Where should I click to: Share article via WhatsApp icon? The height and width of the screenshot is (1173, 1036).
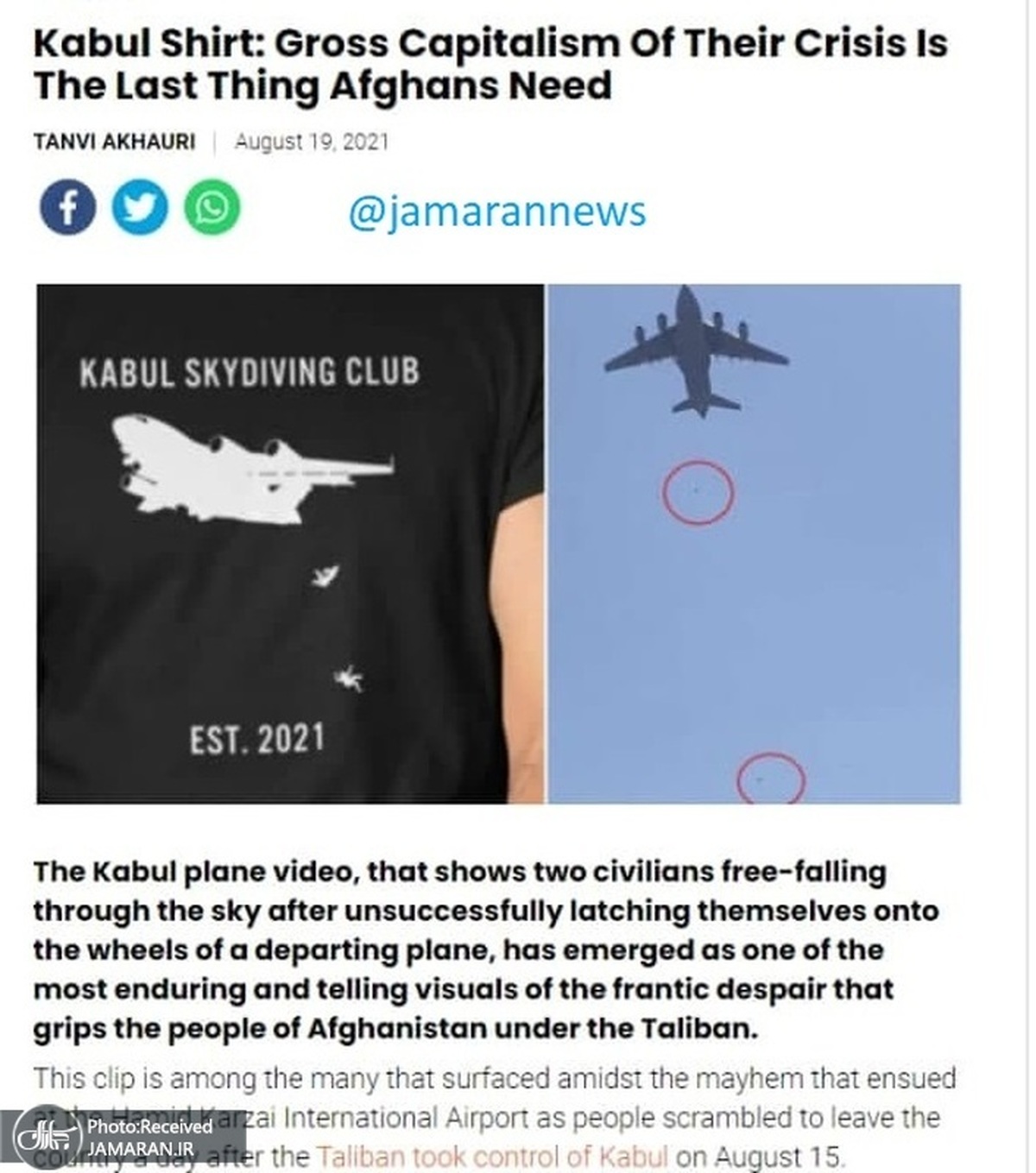point(212,207)
